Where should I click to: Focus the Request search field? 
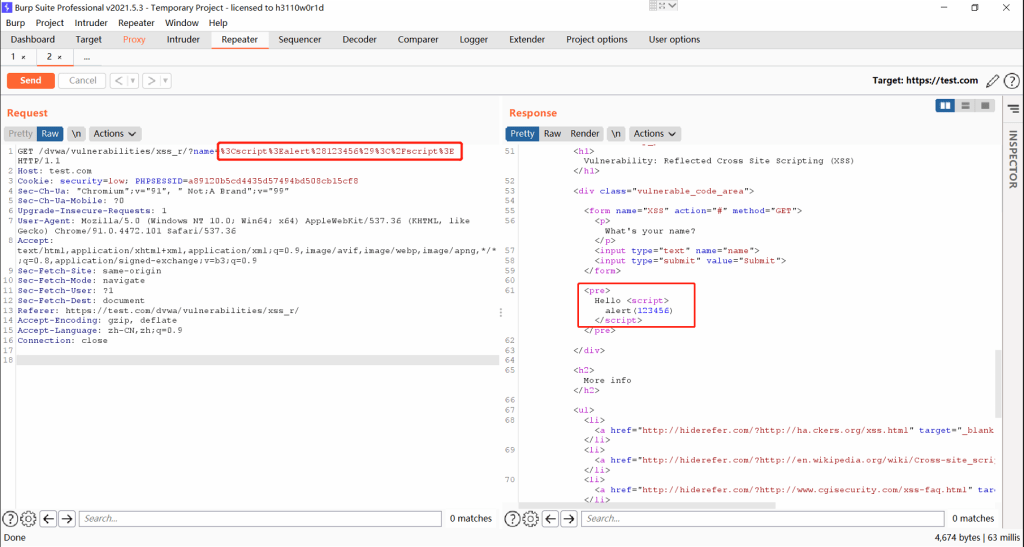(x=261, y=519)
